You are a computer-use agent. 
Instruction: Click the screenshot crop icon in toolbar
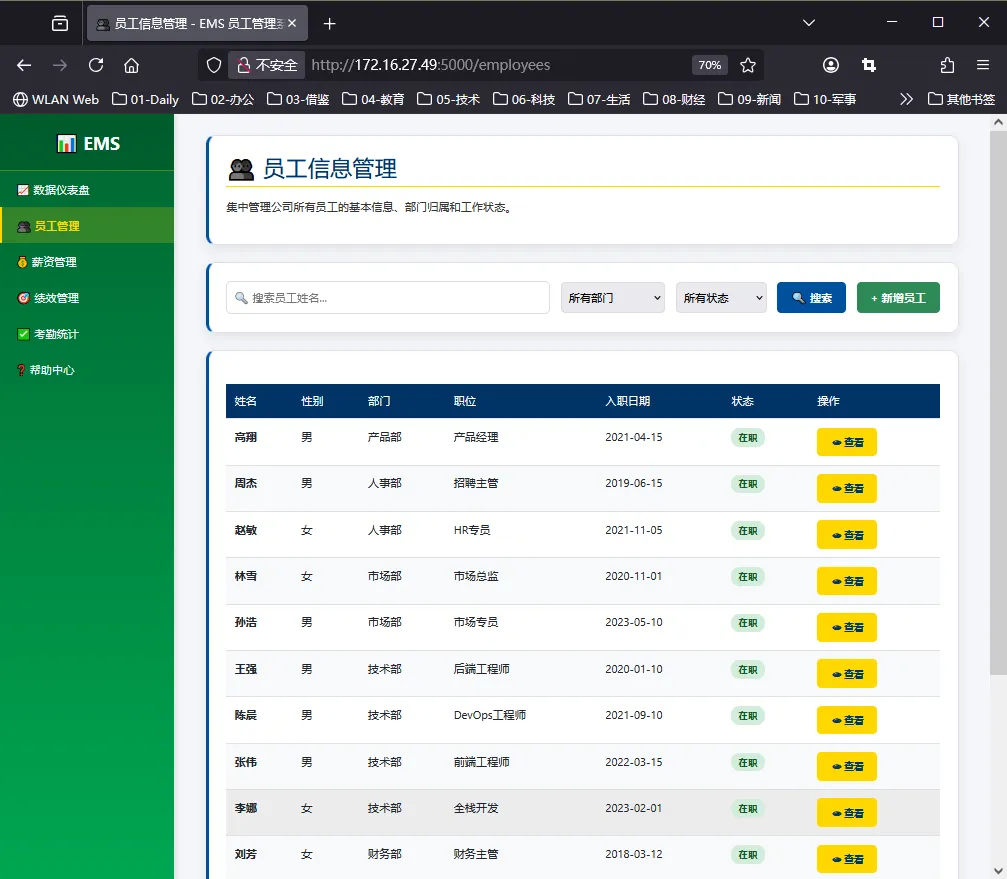(868, 65)
